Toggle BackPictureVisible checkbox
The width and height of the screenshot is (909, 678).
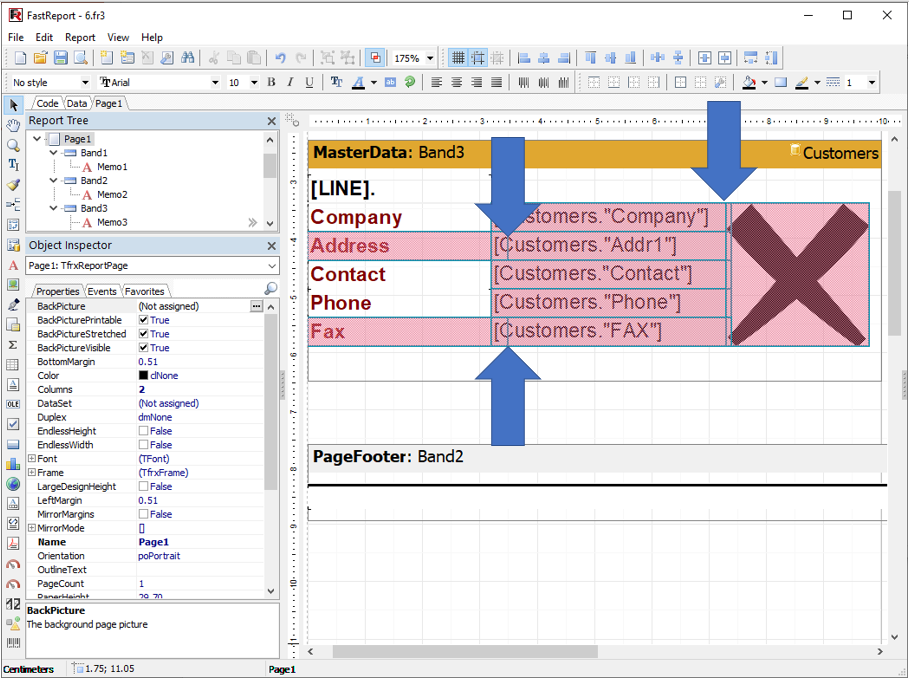[x=143, y=348]
